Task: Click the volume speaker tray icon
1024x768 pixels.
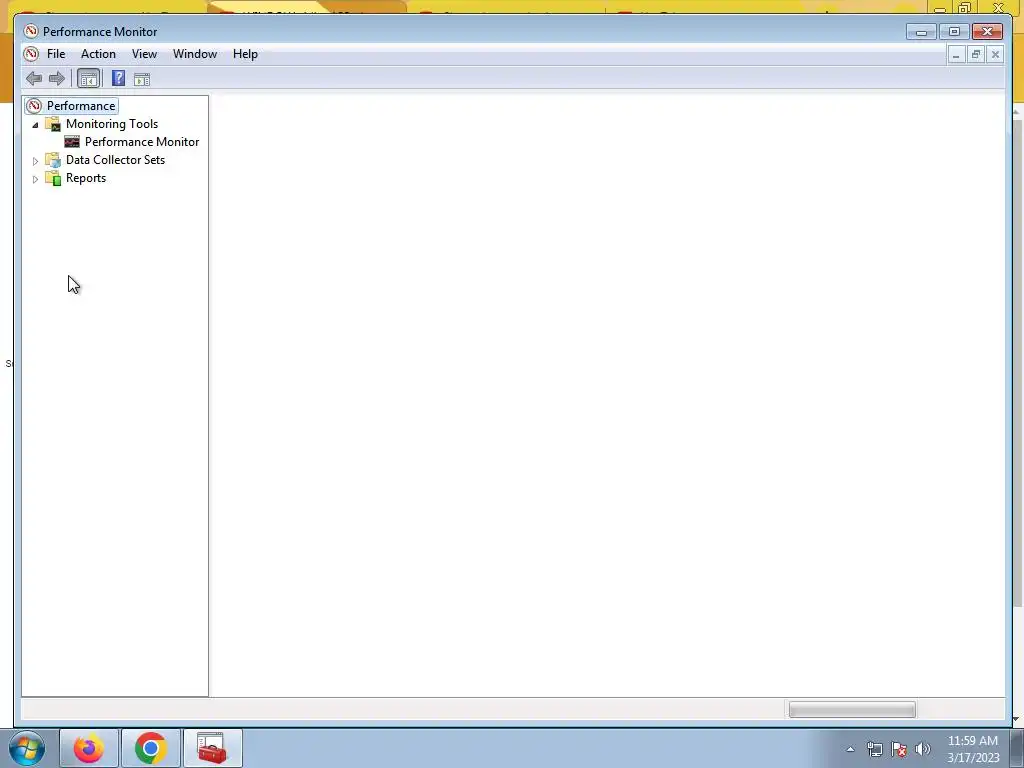Action: tap(923, 749)
